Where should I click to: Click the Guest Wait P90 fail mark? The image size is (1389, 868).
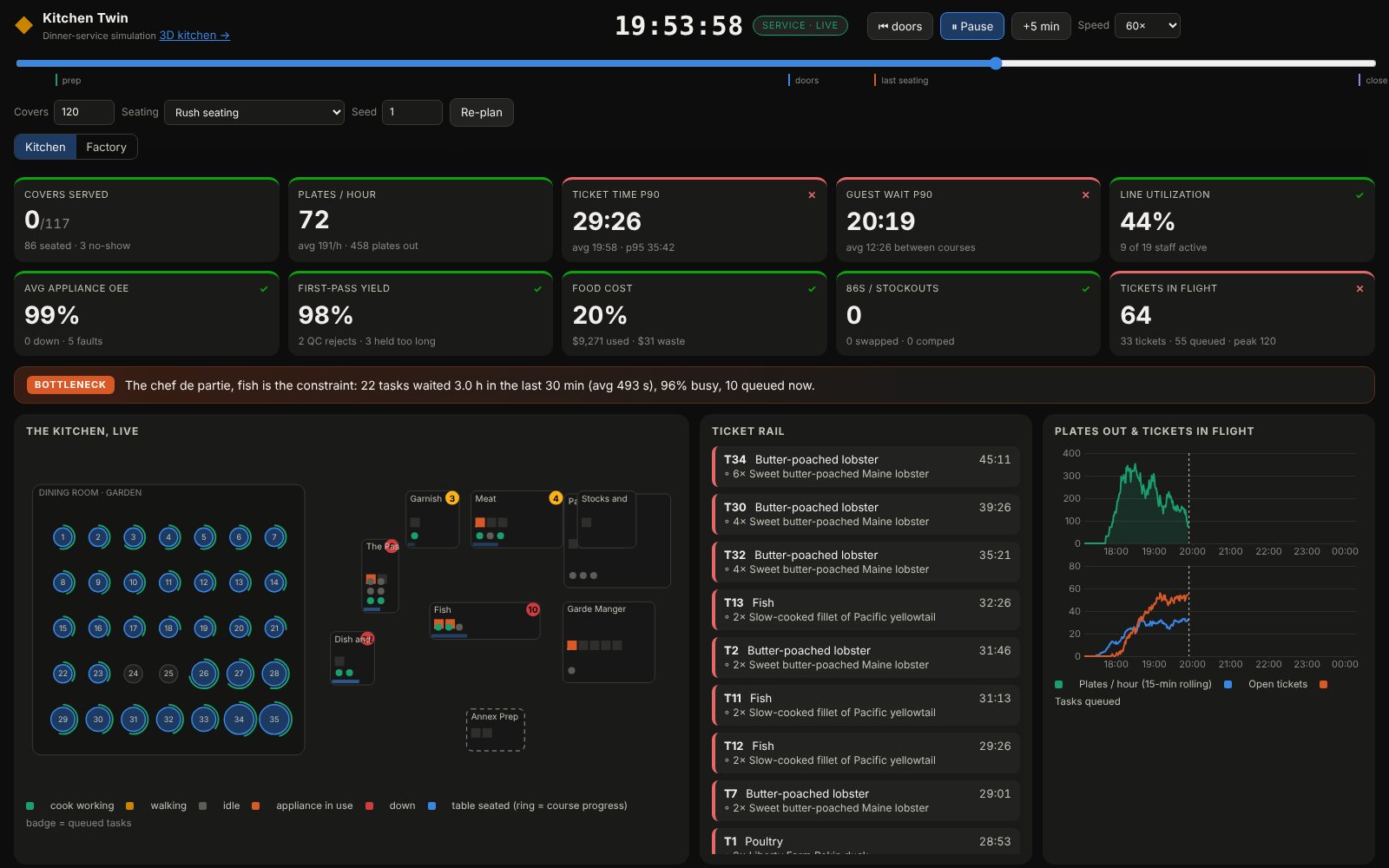[1085, 195]
